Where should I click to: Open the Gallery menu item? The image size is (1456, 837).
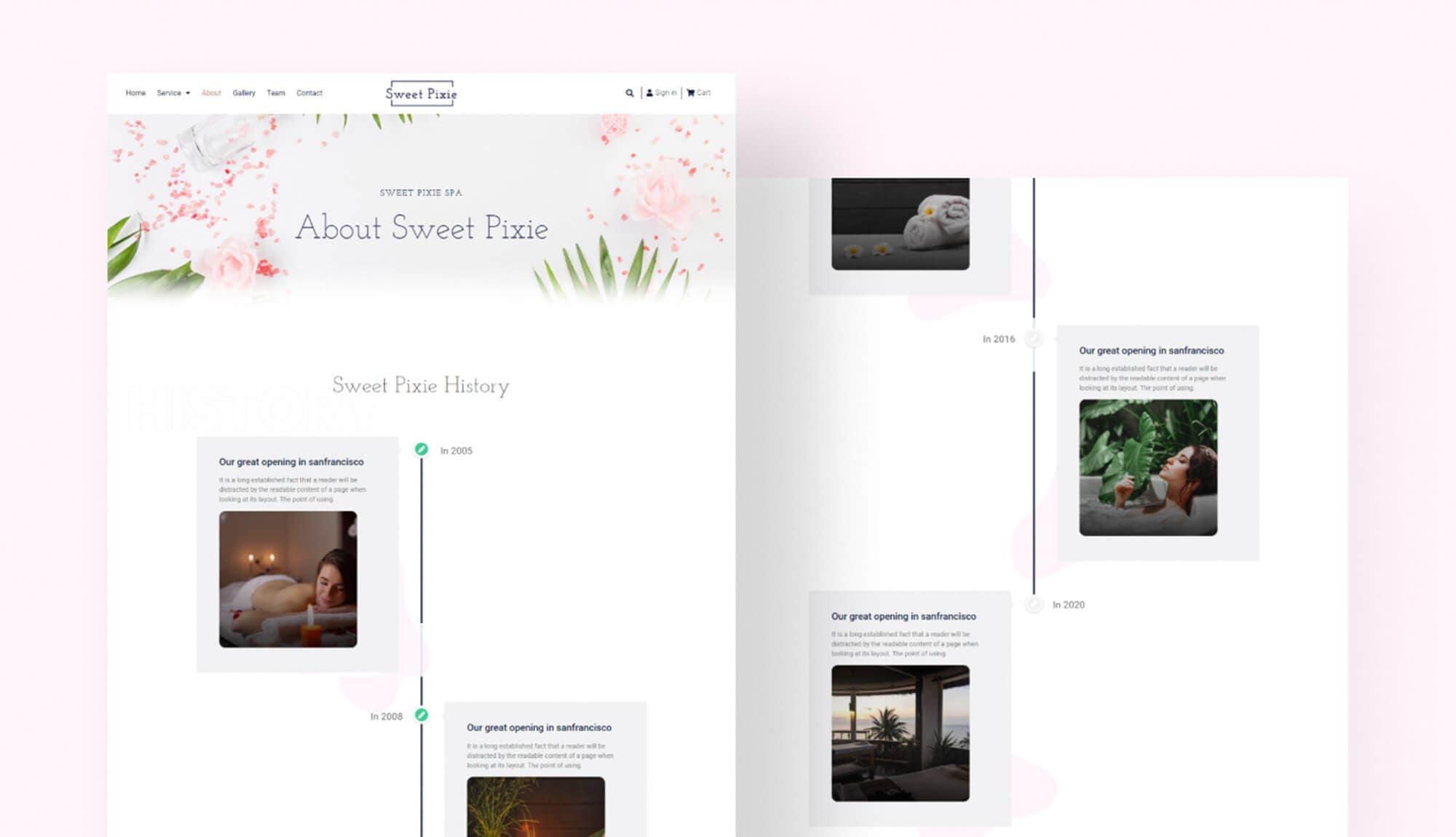tap(244, 93)
